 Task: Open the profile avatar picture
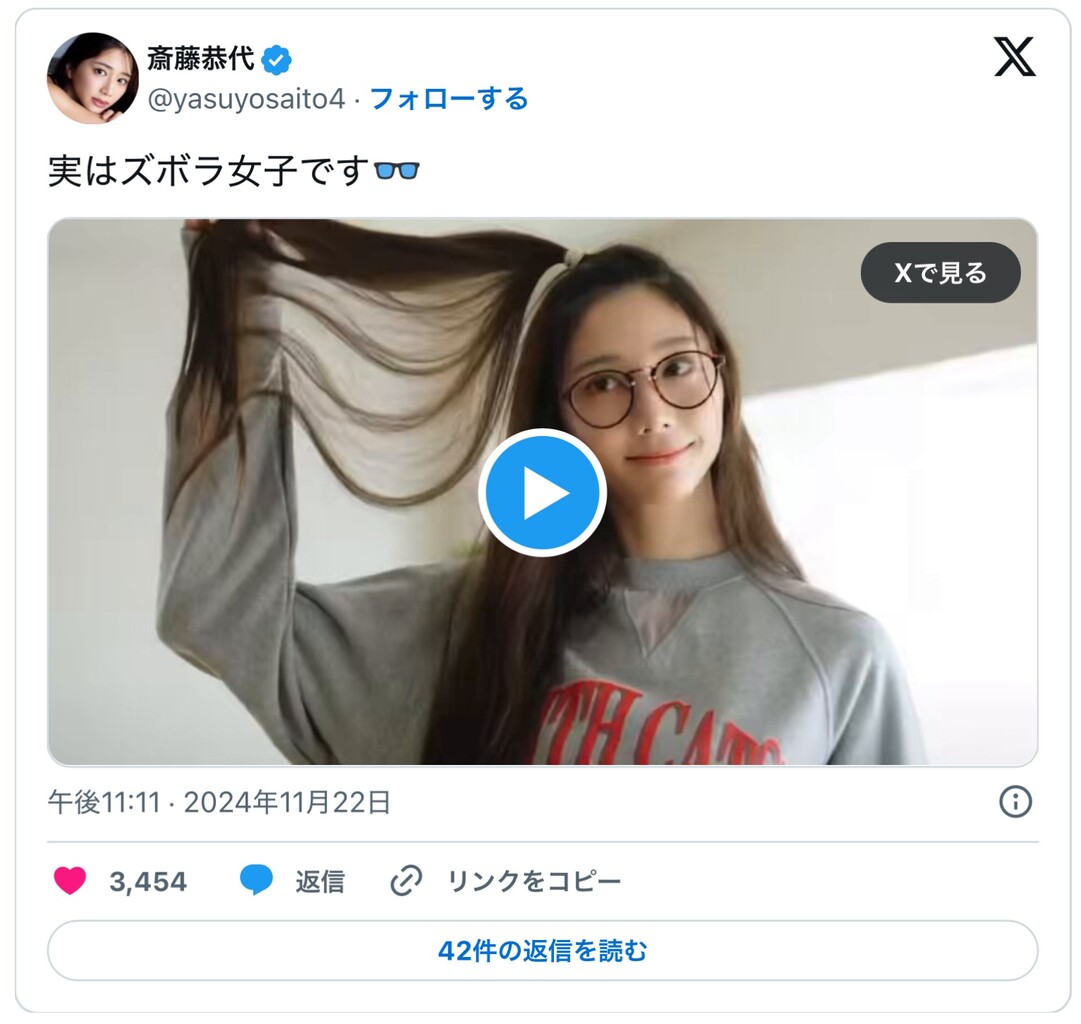point(92,78)
